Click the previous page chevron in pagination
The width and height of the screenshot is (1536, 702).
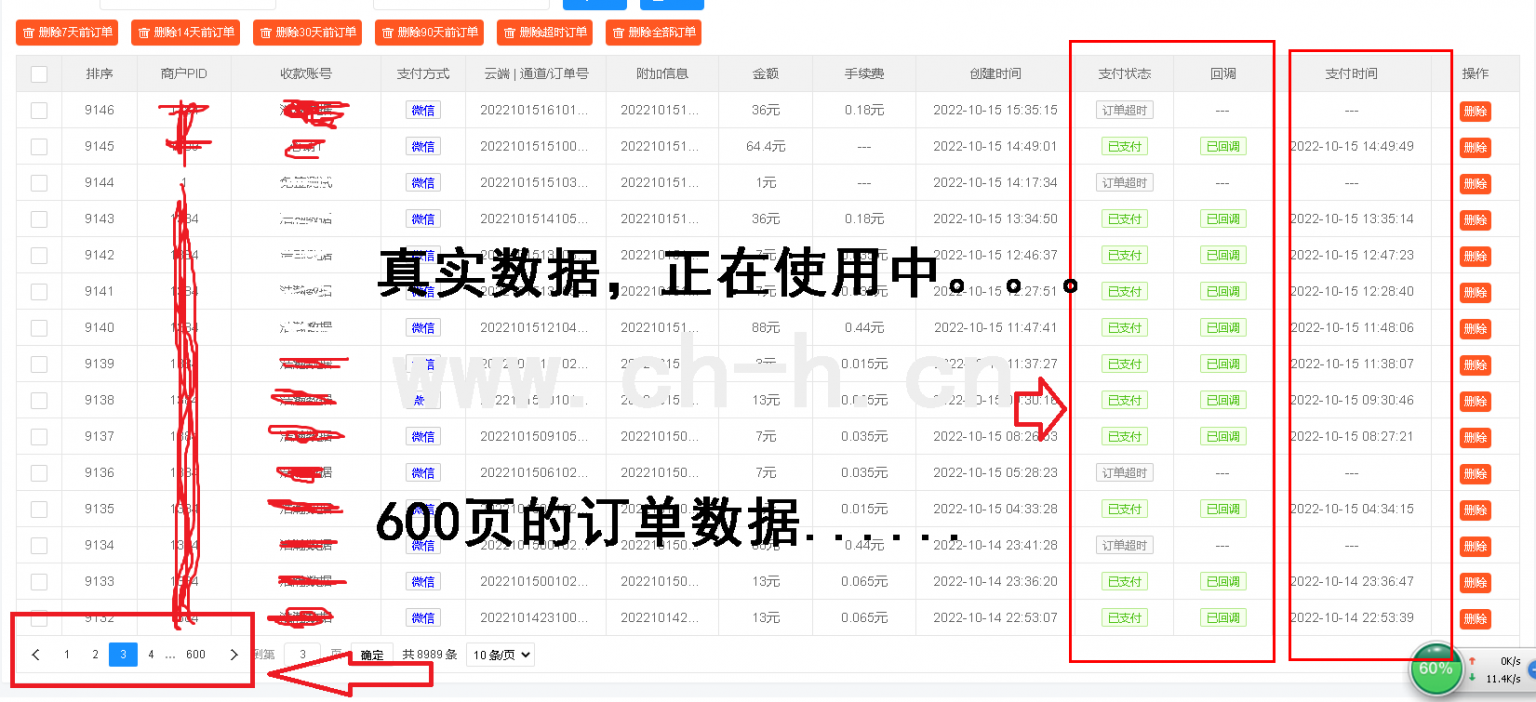pyautogui.click(x=36, y=655)
